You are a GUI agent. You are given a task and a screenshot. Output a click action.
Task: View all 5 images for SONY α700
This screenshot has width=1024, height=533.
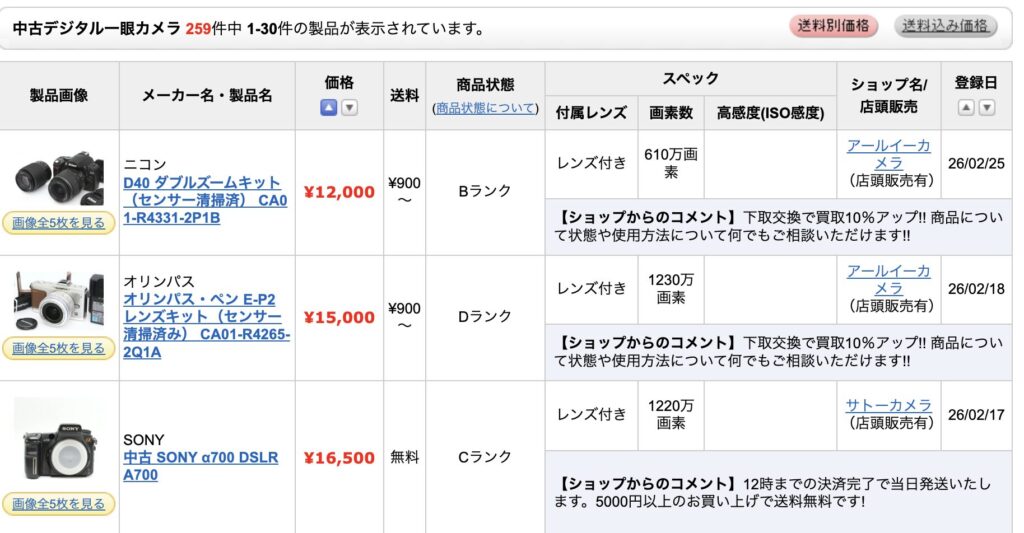pyautogui.click(x=59, y=504)
